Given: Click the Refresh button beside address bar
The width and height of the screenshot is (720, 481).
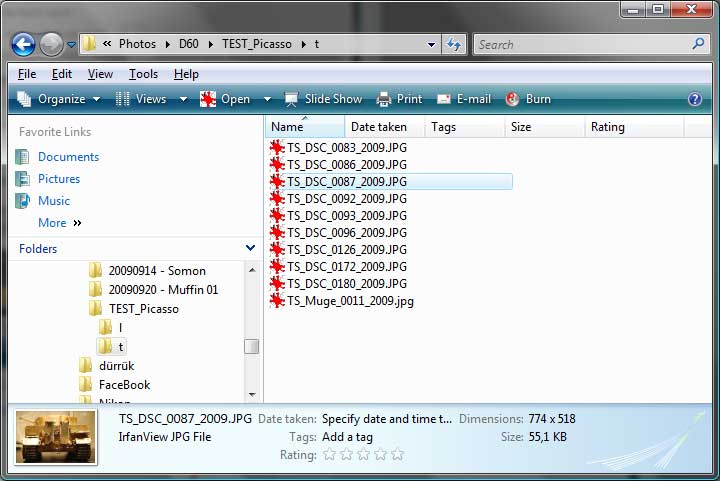Looking at the screenshot, I should click(455, 44).
